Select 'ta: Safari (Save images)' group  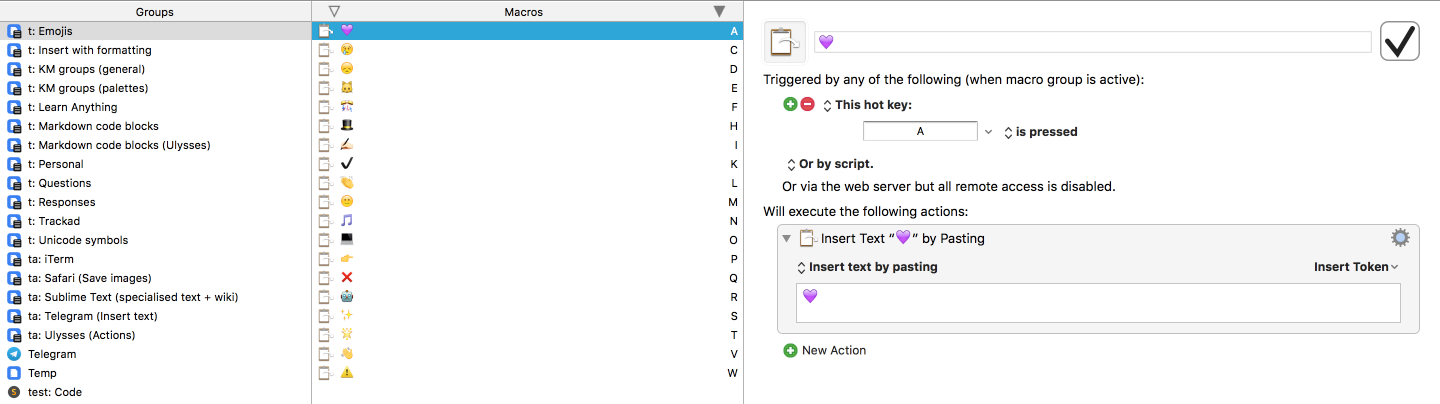90,278
